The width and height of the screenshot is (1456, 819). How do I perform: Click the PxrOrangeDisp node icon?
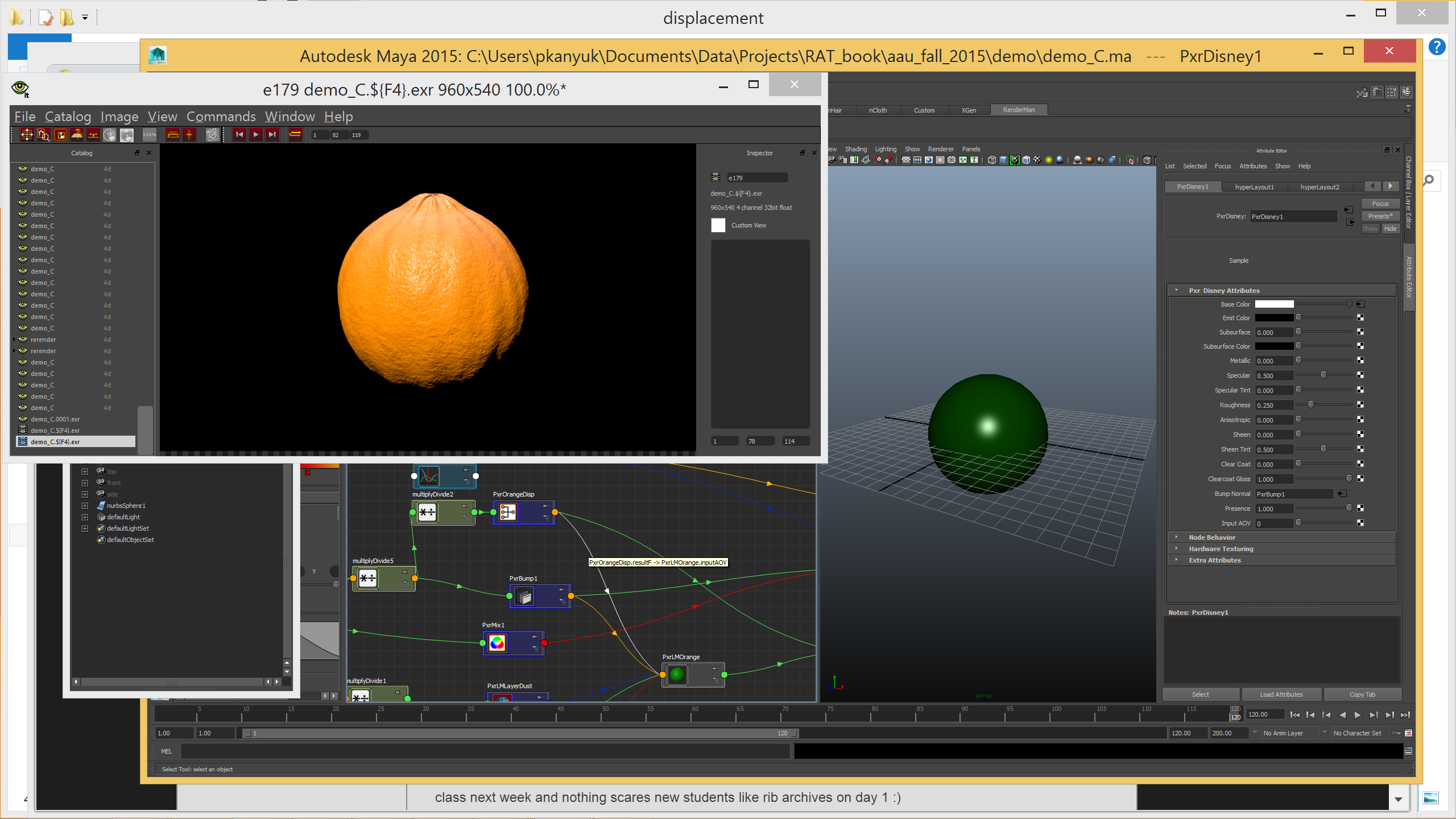(x=507, y=512)
